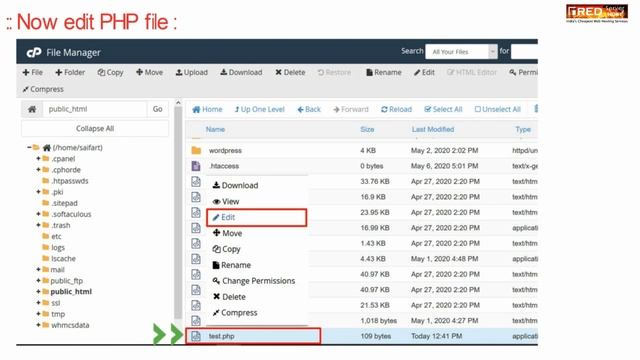Select the .htaccess file row
The height and width of the screenshot is (360, 640).
tap(363, 166)
